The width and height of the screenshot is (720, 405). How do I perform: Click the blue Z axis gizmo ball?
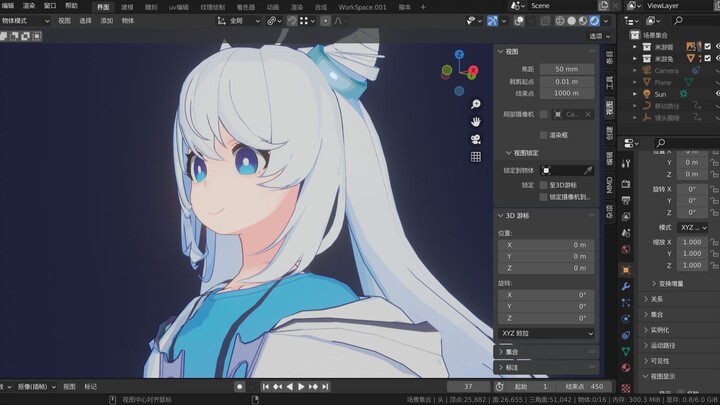point(459,54)
